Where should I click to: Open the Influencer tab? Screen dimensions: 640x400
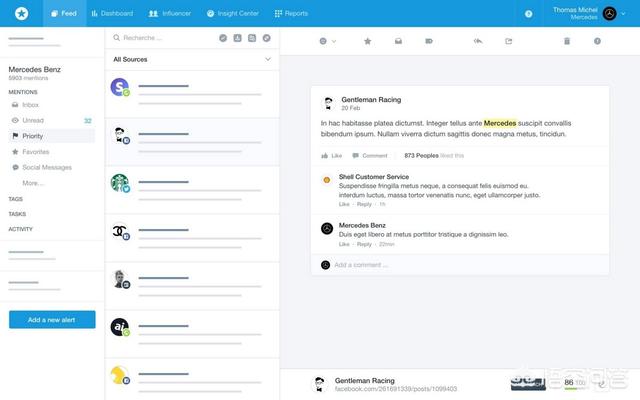coord(170,13)
